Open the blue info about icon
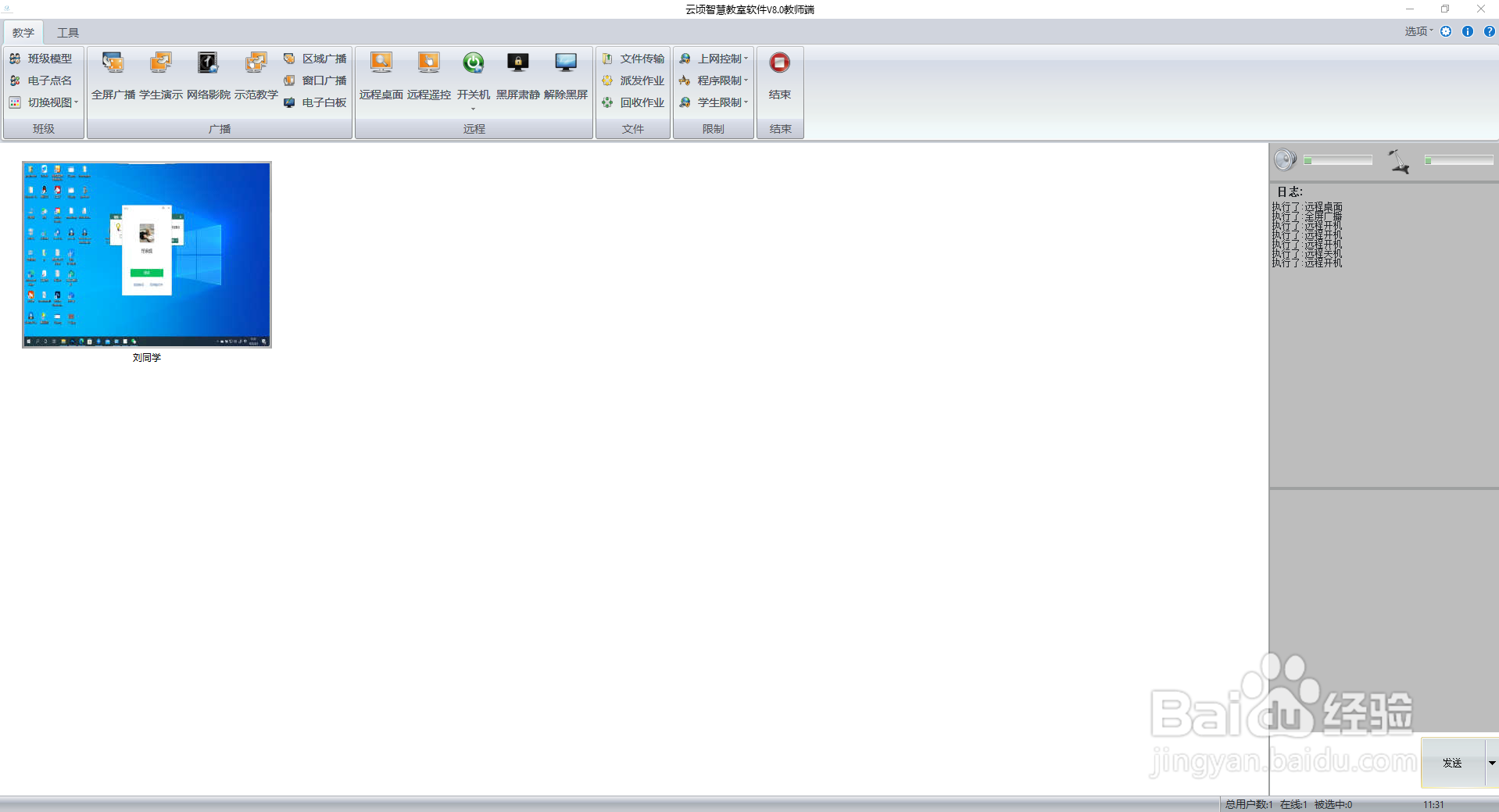Screen dimensions: 1499x812 click(x=1468, y=31)
